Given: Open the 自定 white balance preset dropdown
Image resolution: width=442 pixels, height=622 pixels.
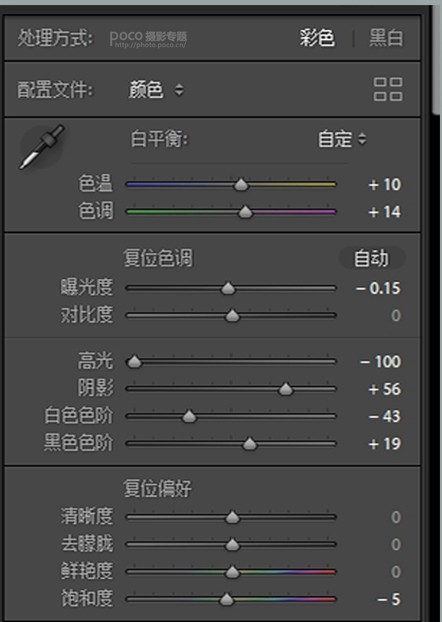Looking at the screenshot, I should coord(342,139).
